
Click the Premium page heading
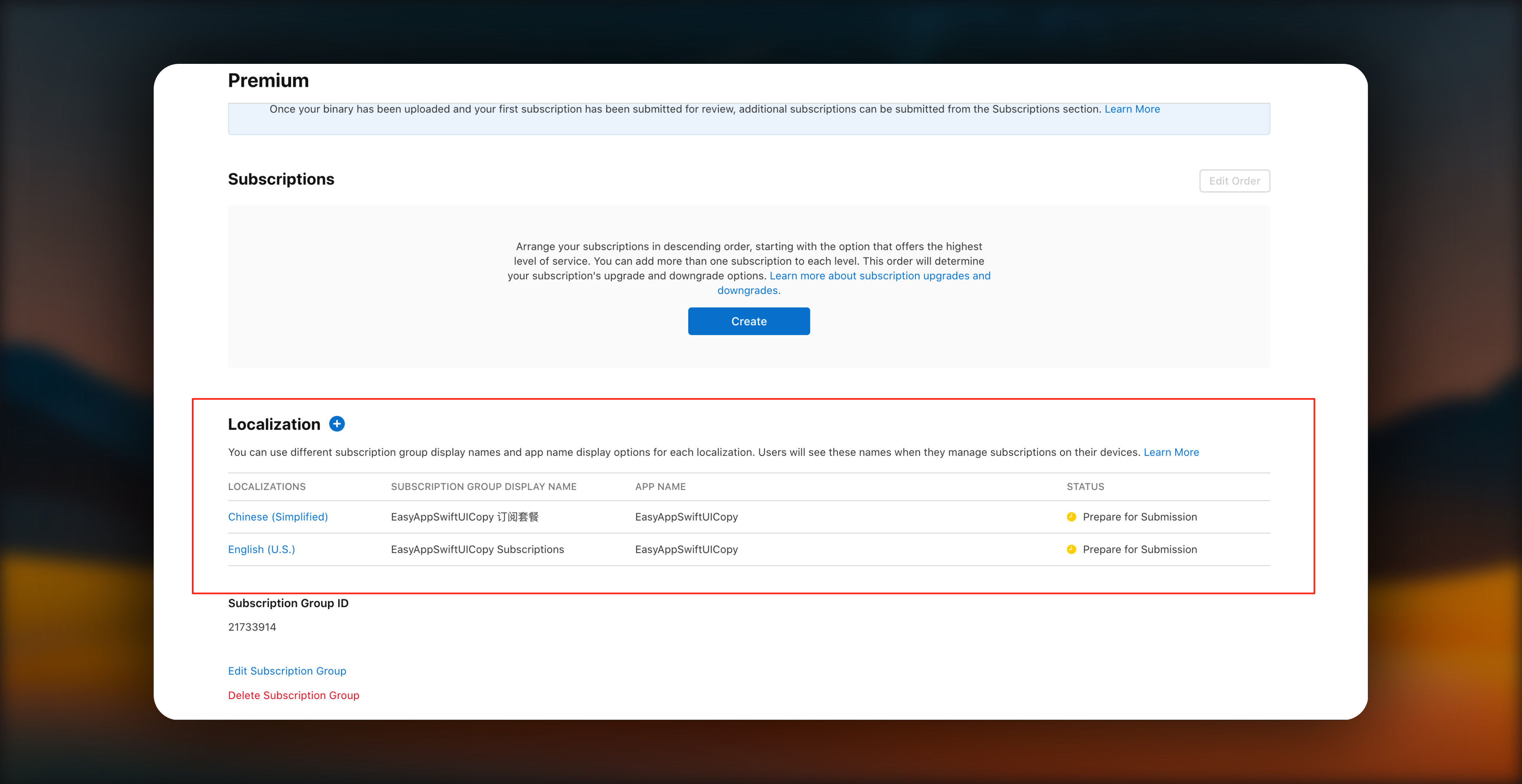coord(268,80)
